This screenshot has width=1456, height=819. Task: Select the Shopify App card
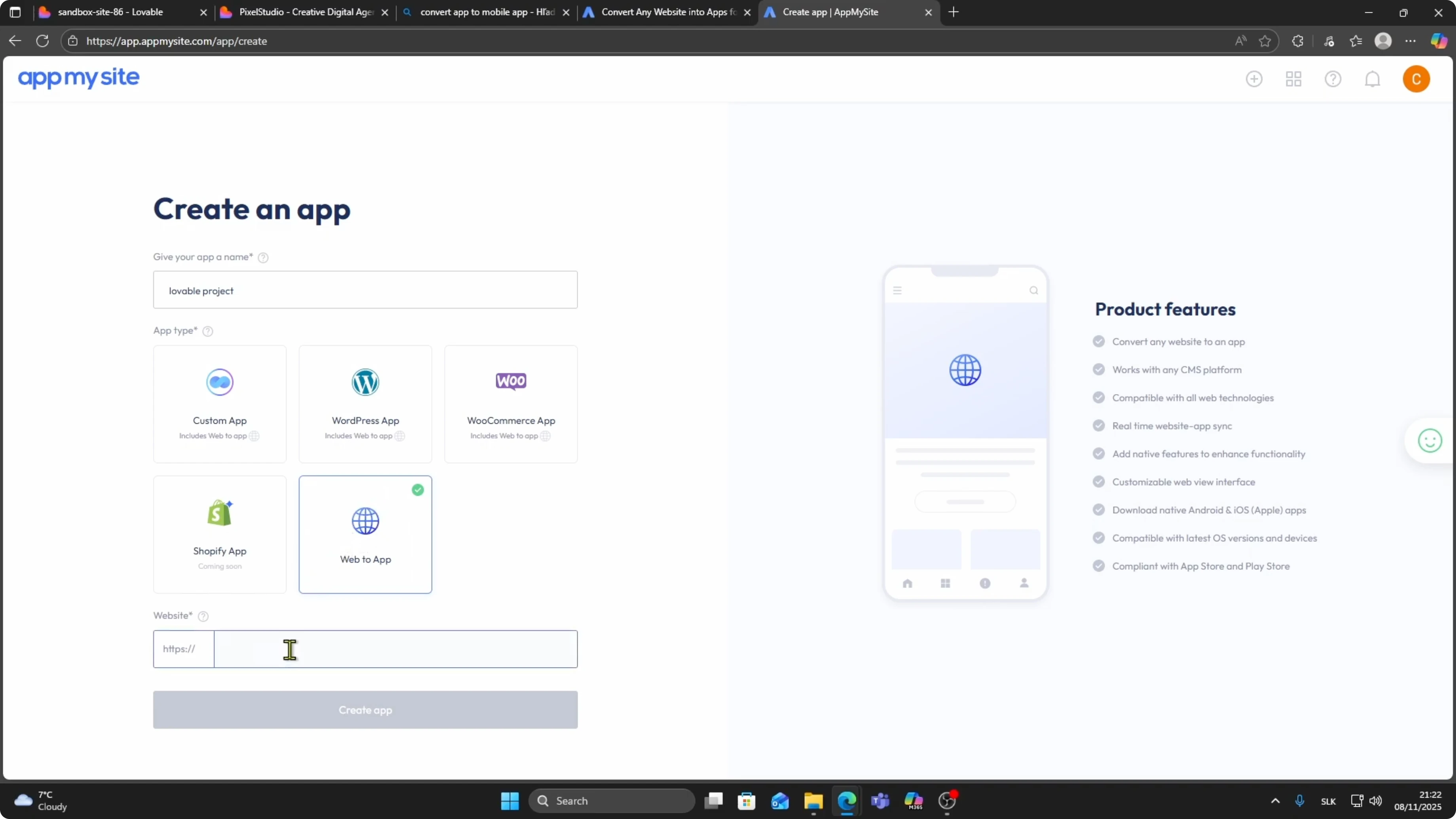pos(220,535)
